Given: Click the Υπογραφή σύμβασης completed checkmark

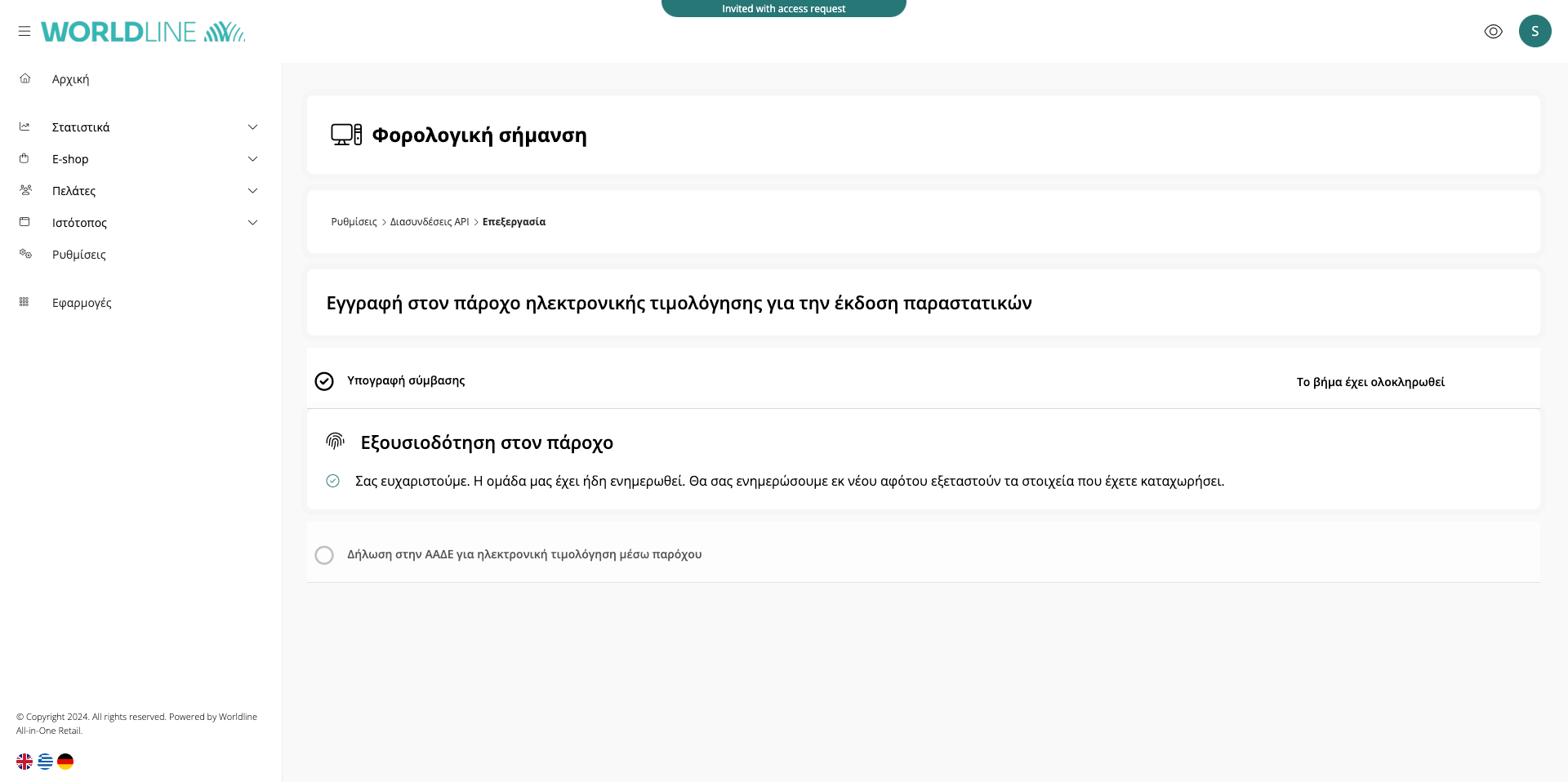Looking at the screenshot, I should [324, 381].
